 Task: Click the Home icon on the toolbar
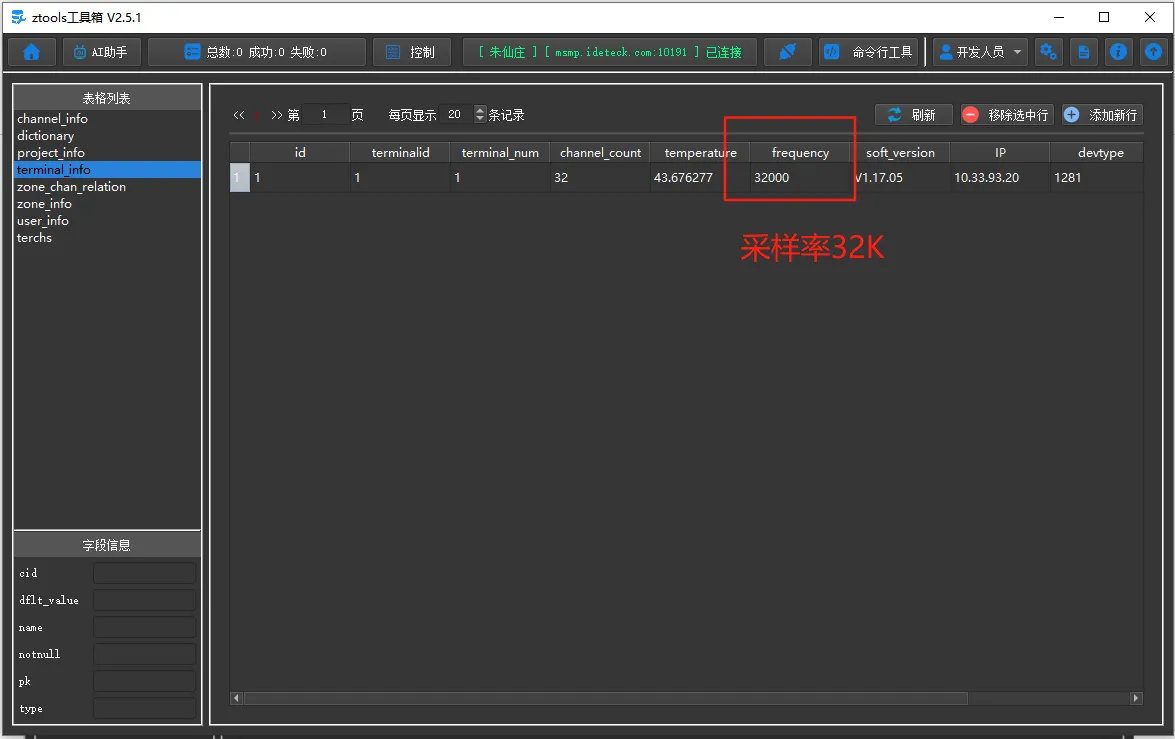pyautogui.click(x=30, y=51)
